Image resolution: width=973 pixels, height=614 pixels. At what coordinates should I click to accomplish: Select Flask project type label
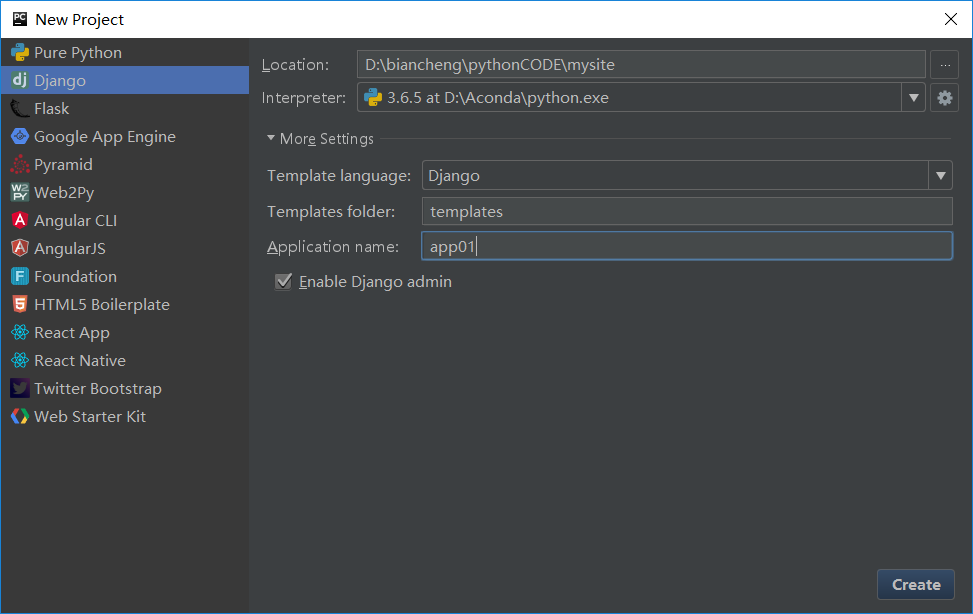[52, 109]
